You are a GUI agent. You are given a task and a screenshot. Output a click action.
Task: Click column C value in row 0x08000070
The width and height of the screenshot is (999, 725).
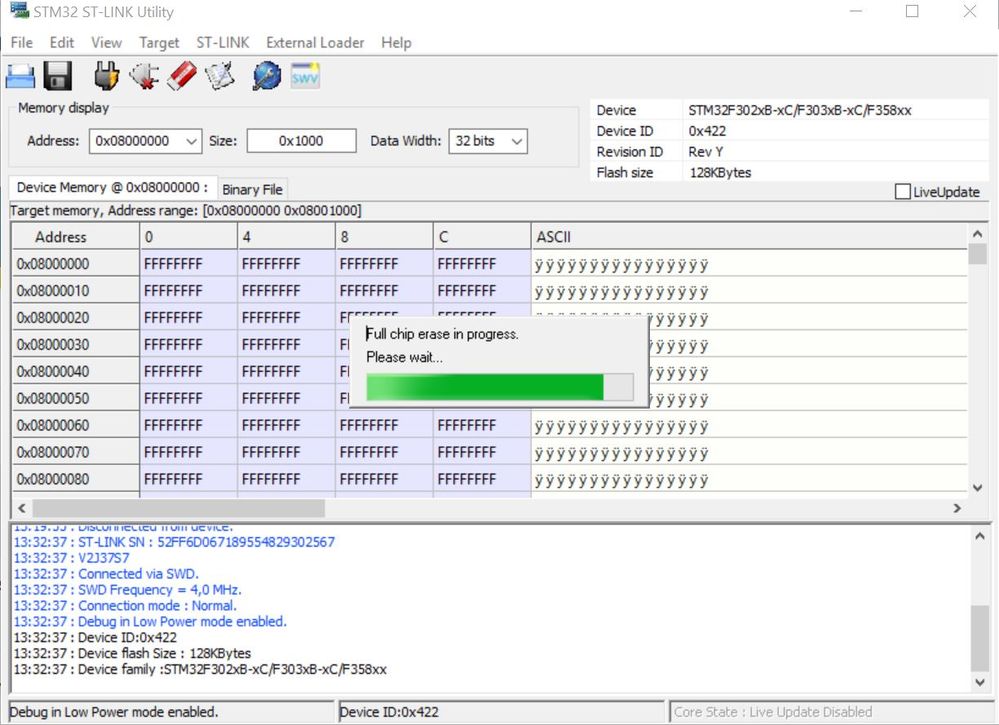click(x=482, y=452)
